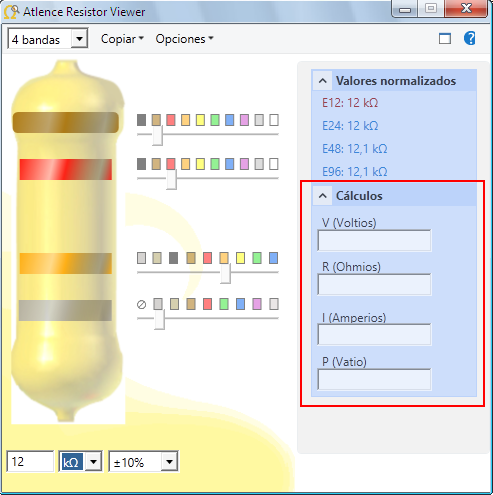Open the Opciones menu
The image size is (493, 495).
tap(184, 39)
